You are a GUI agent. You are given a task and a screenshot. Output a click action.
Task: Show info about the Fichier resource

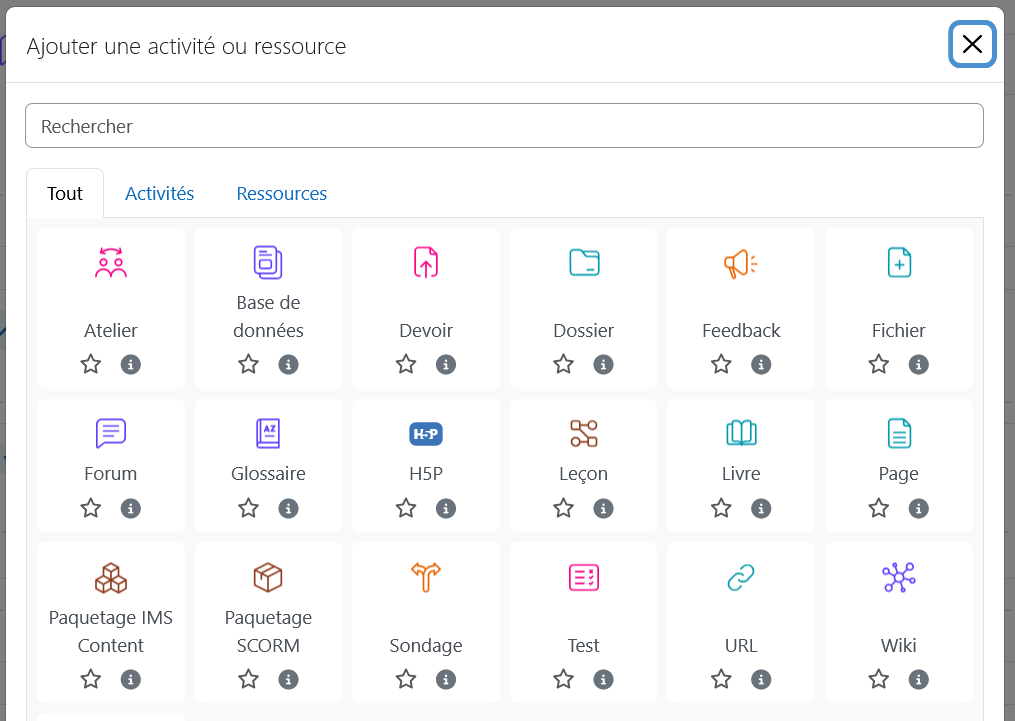[918, 364]
